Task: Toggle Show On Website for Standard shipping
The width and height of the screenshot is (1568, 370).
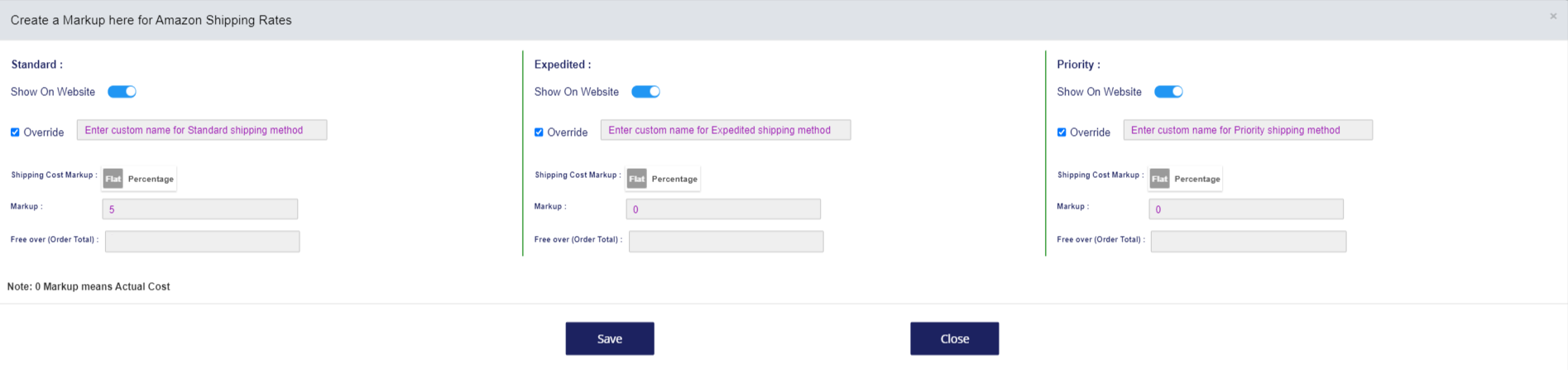Action: coord(122,92)
